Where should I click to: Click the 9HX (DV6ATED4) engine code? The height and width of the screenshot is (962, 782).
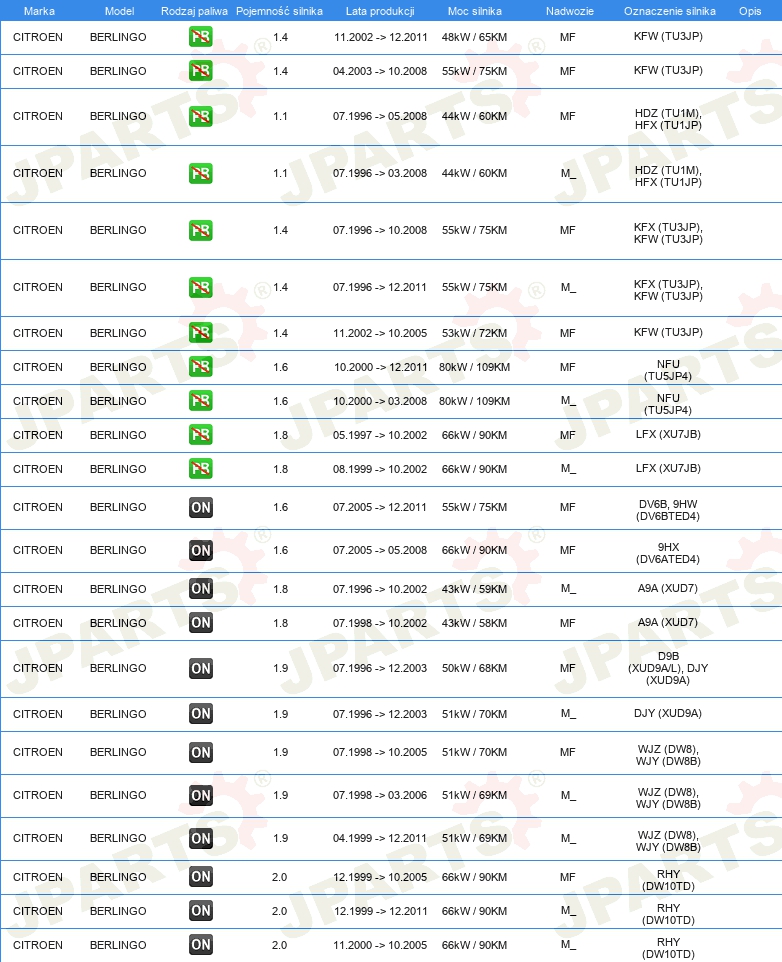click(x=668, y=553)
